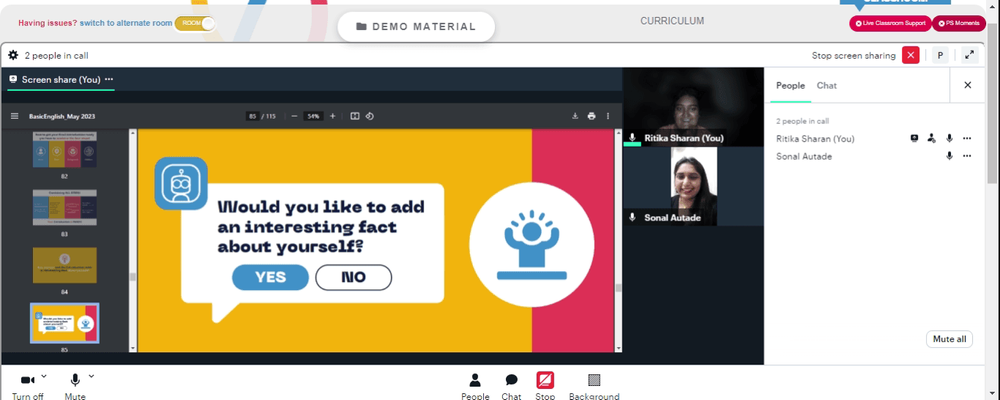Click the Live Classroom Support button
The image size is (1000, 400).
(890, 24)
